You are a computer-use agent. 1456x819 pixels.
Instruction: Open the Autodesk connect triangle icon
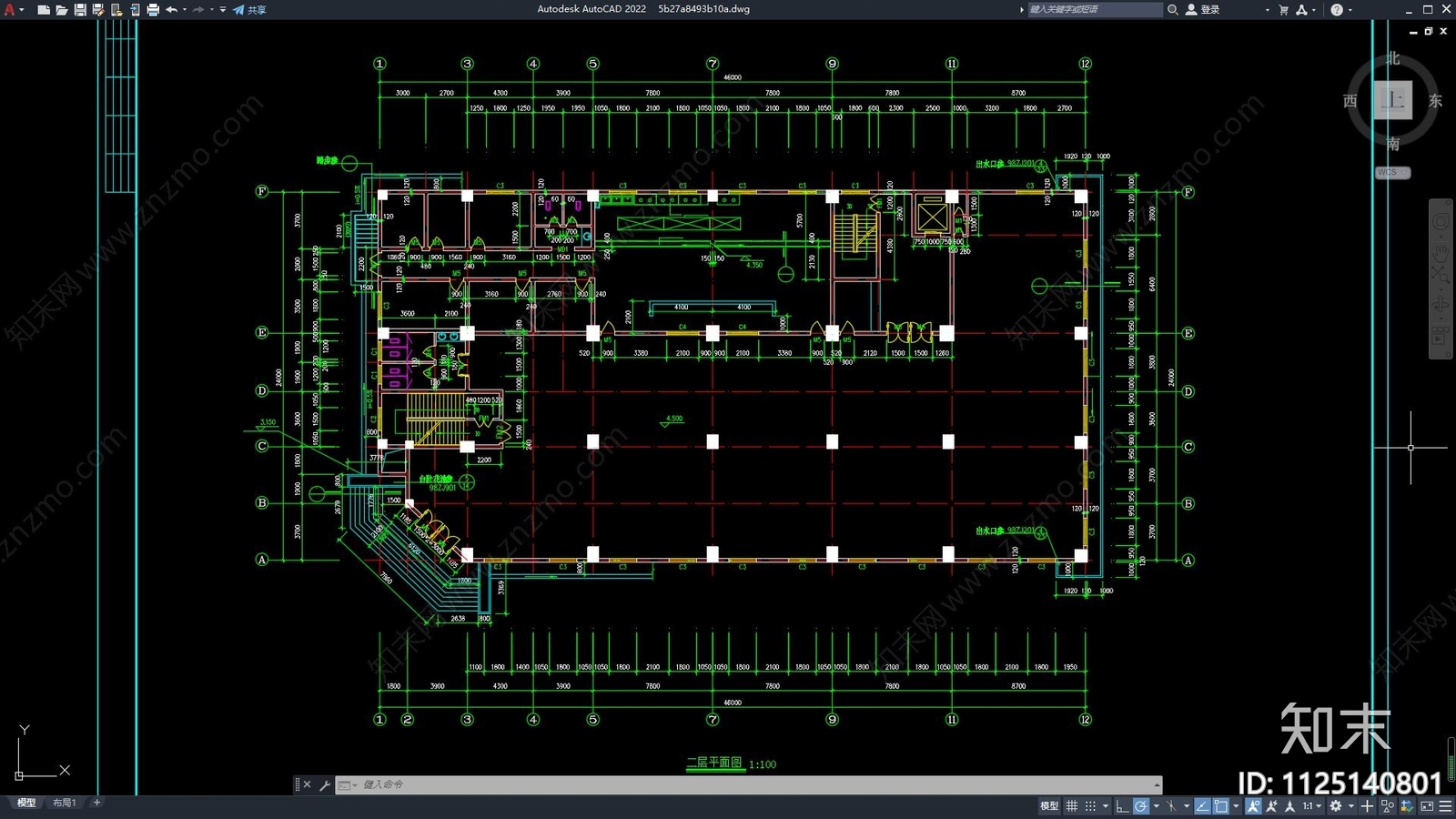pos(1301,9)
